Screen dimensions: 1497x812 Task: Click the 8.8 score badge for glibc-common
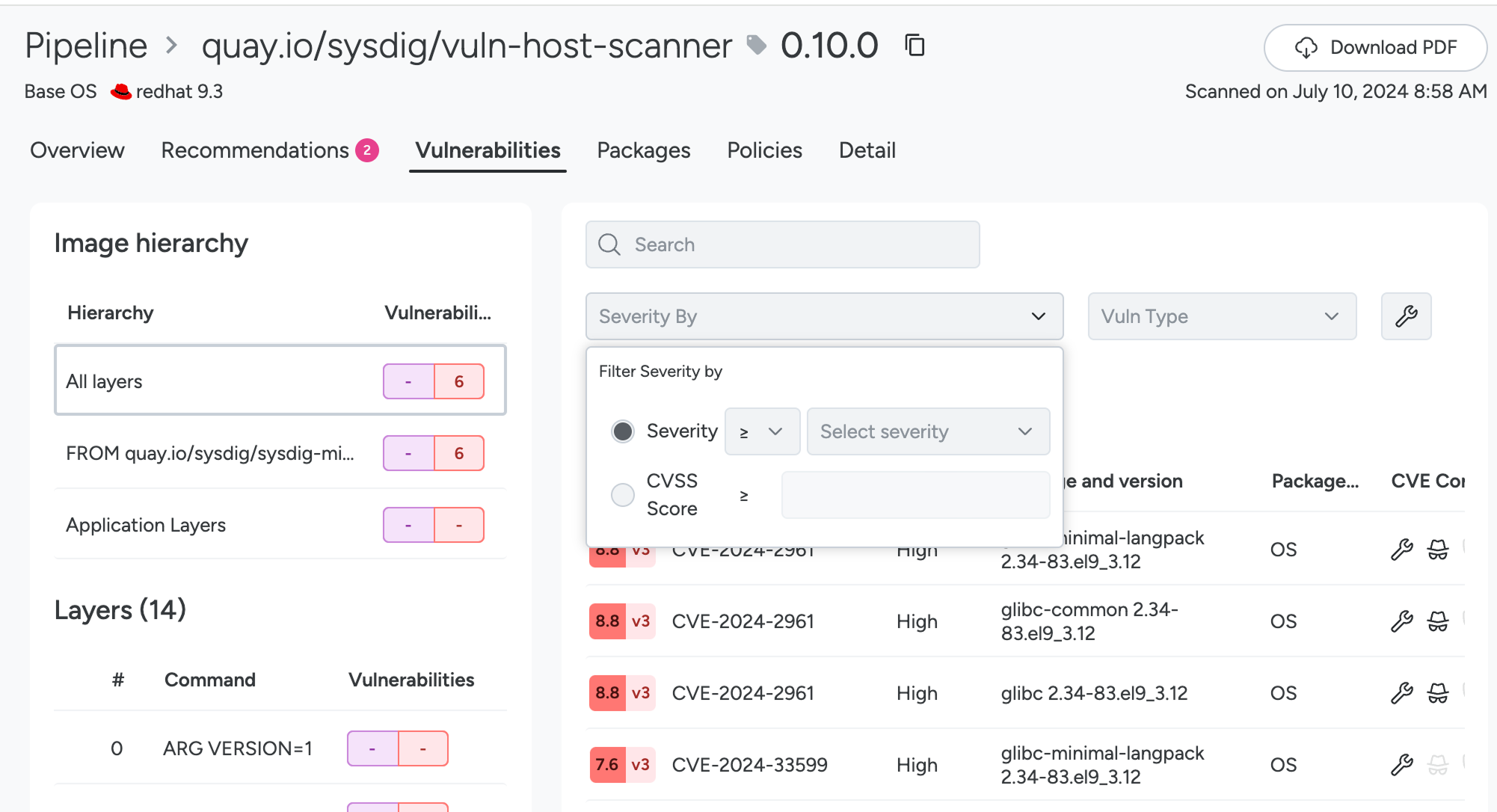click(x=607, y=621)
